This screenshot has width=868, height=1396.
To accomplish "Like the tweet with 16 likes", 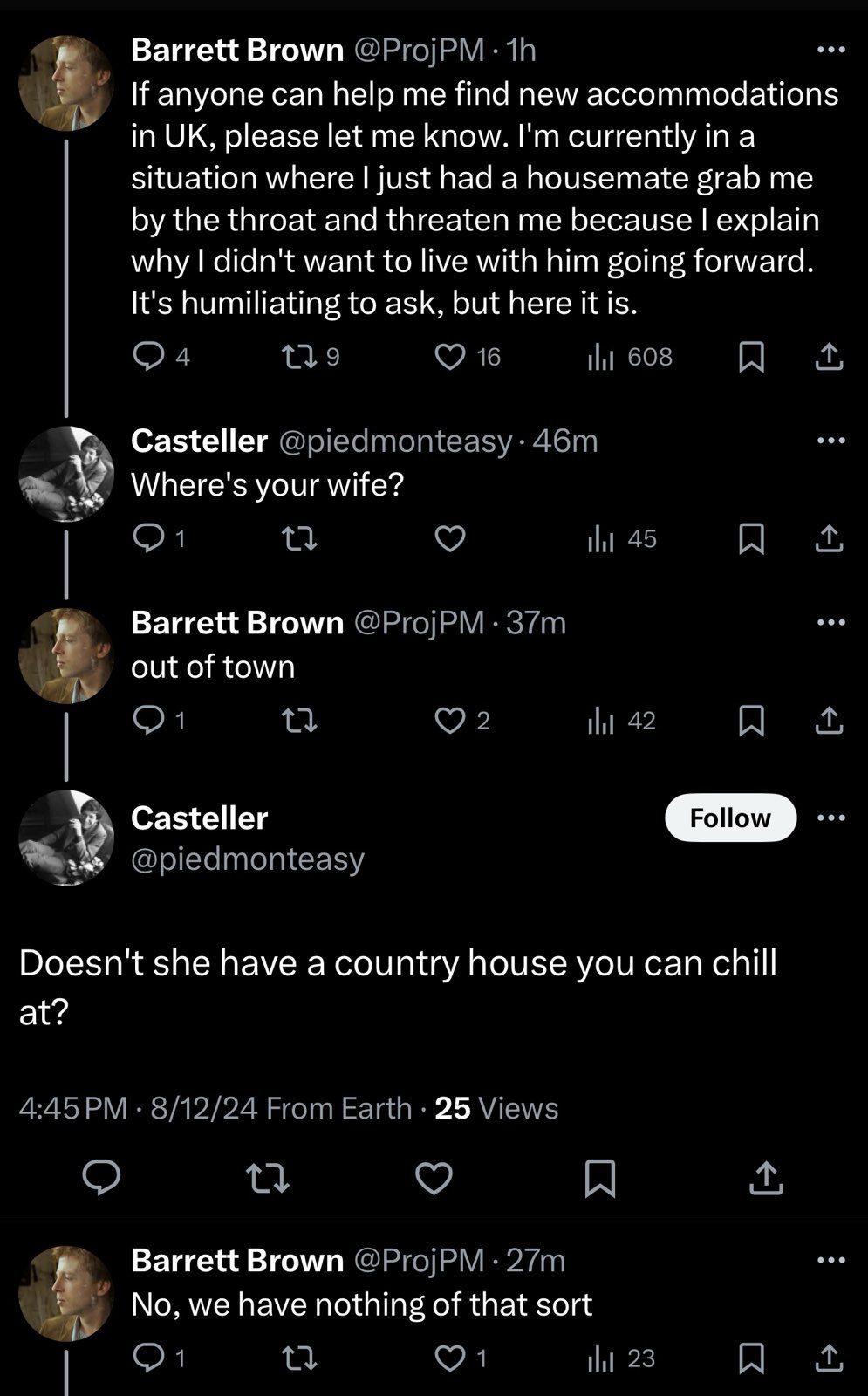I will [450, 356].
